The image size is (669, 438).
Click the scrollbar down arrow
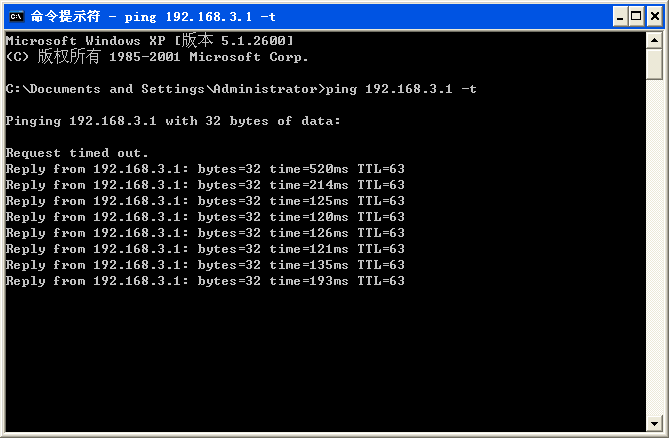(654, 423)
